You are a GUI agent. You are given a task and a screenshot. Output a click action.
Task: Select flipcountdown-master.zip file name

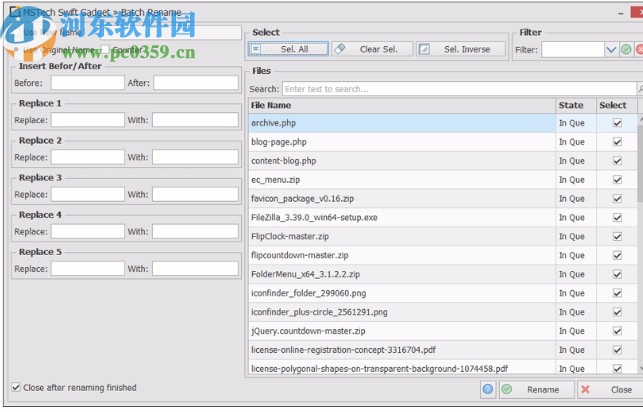pos(300,255)
